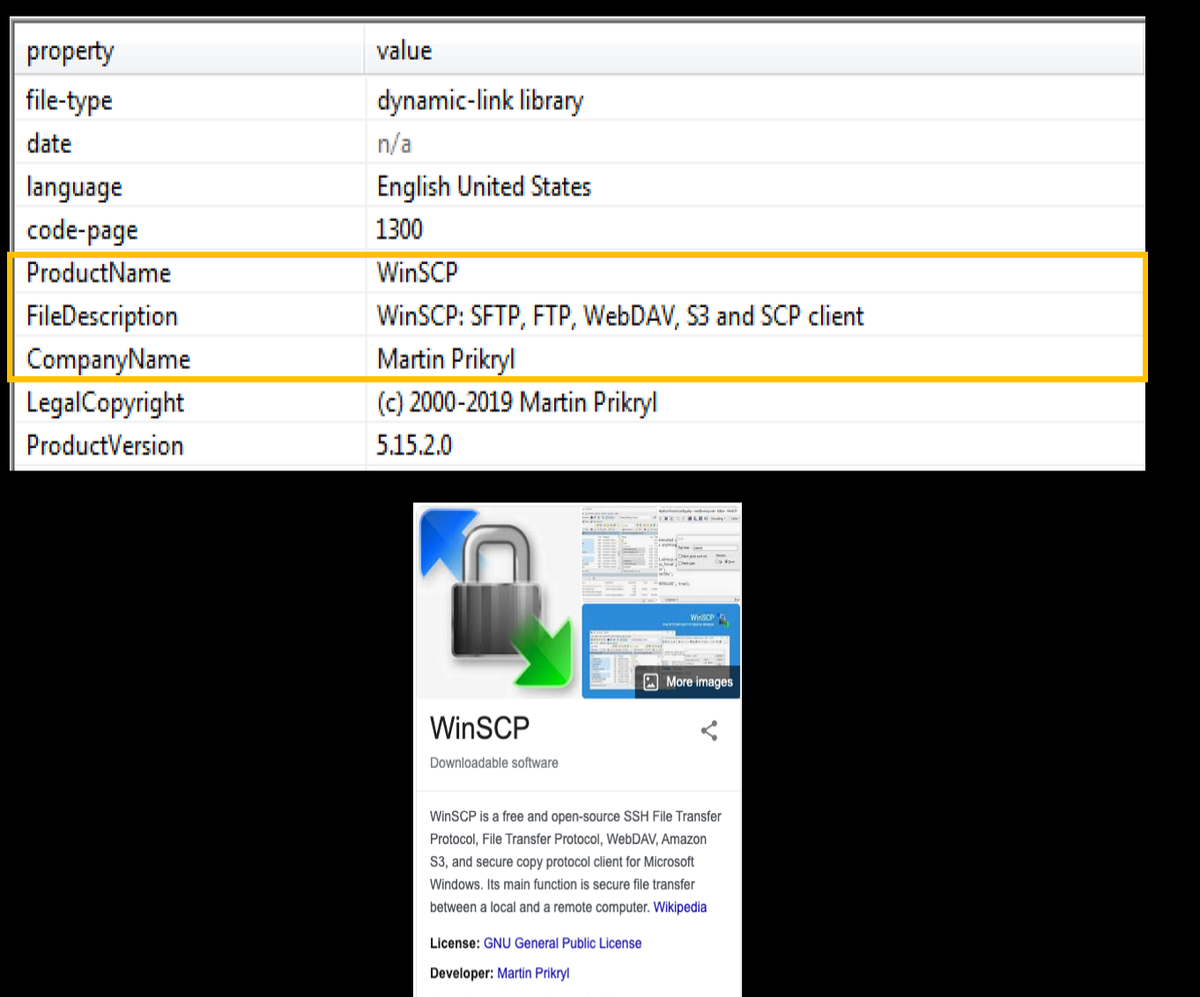Click the 'value' column header
This screenshot has width=1200, height=997.
pyautogui.click(x=755, y=50)
